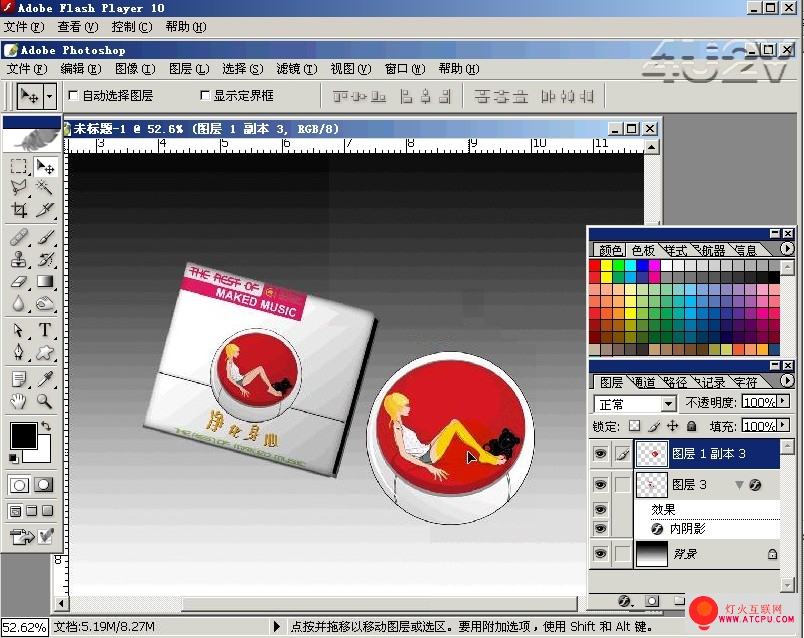
Task: Select the Slice tool
Action: coord(45,209)
